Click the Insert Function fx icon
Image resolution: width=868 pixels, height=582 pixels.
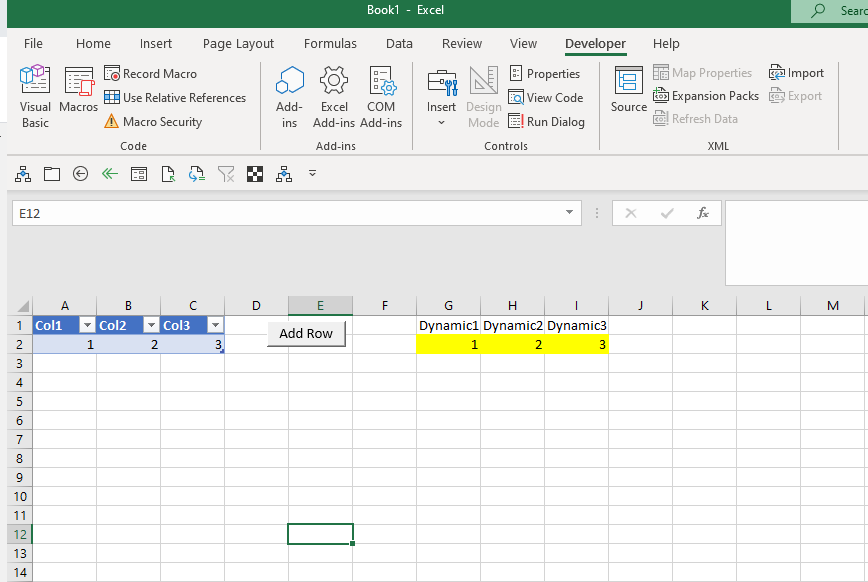(x=702, y=213)
